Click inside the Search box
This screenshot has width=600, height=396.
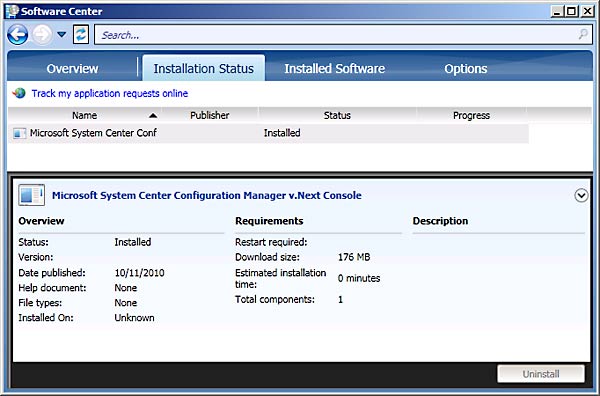(x=343, y=35)
